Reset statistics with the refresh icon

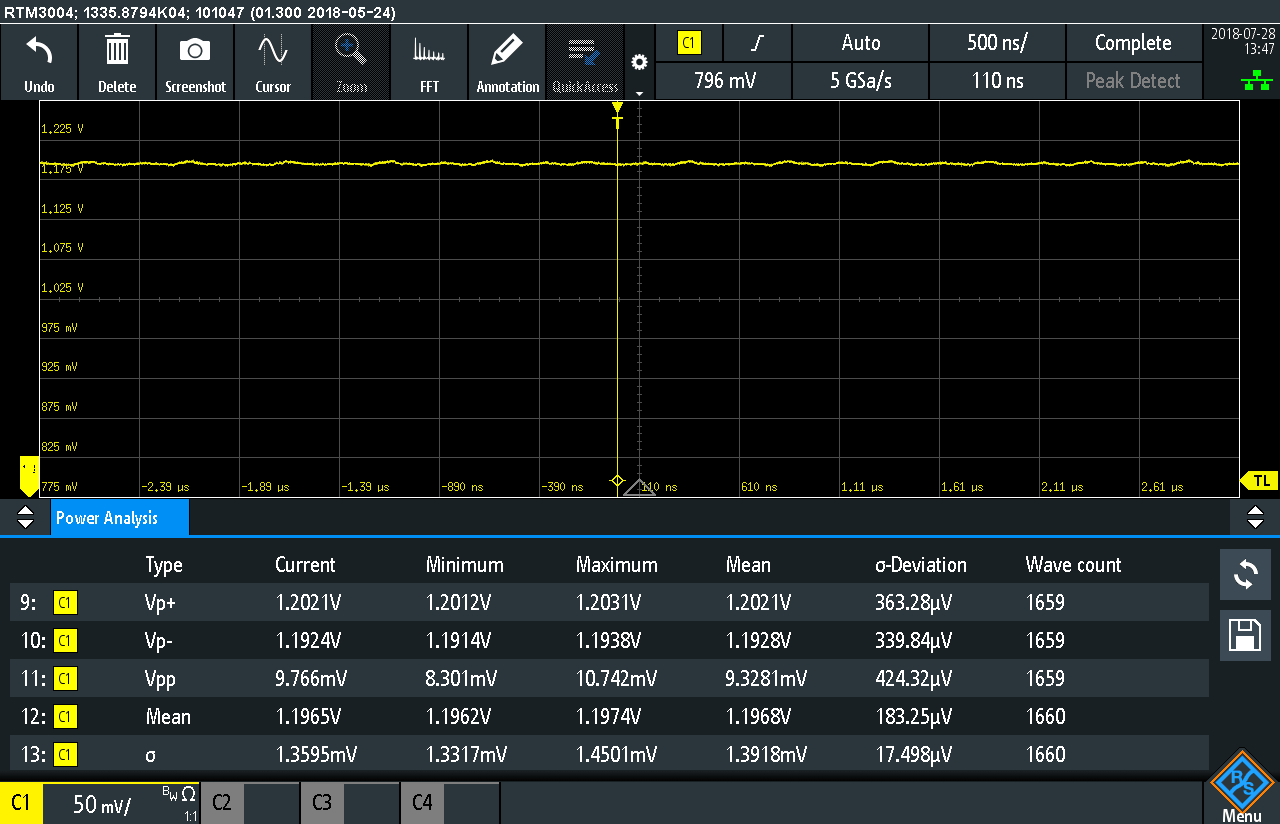(1245, 574)
